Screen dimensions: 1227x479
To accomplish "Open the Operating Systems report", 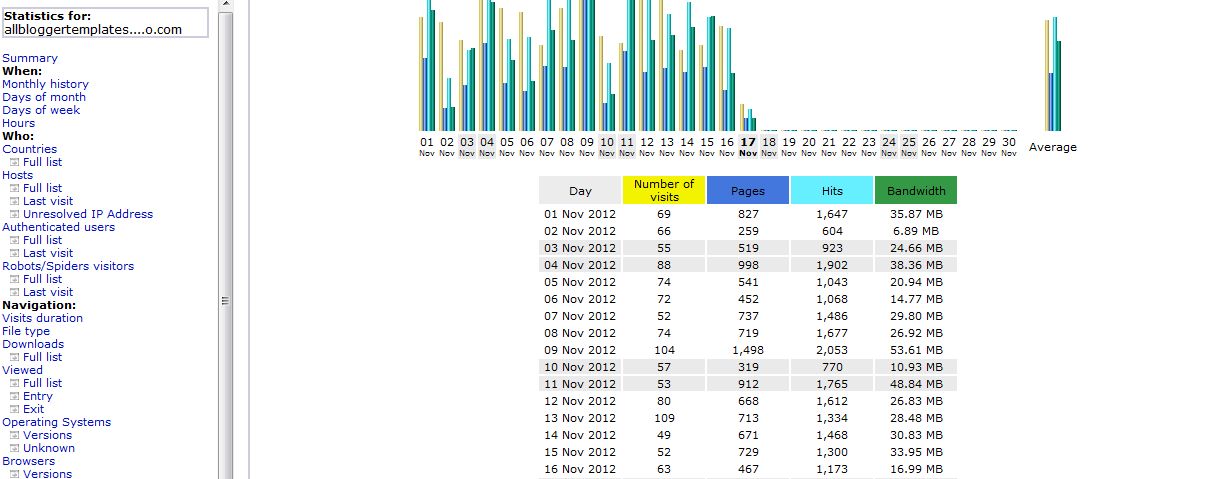I will (56, 422).
